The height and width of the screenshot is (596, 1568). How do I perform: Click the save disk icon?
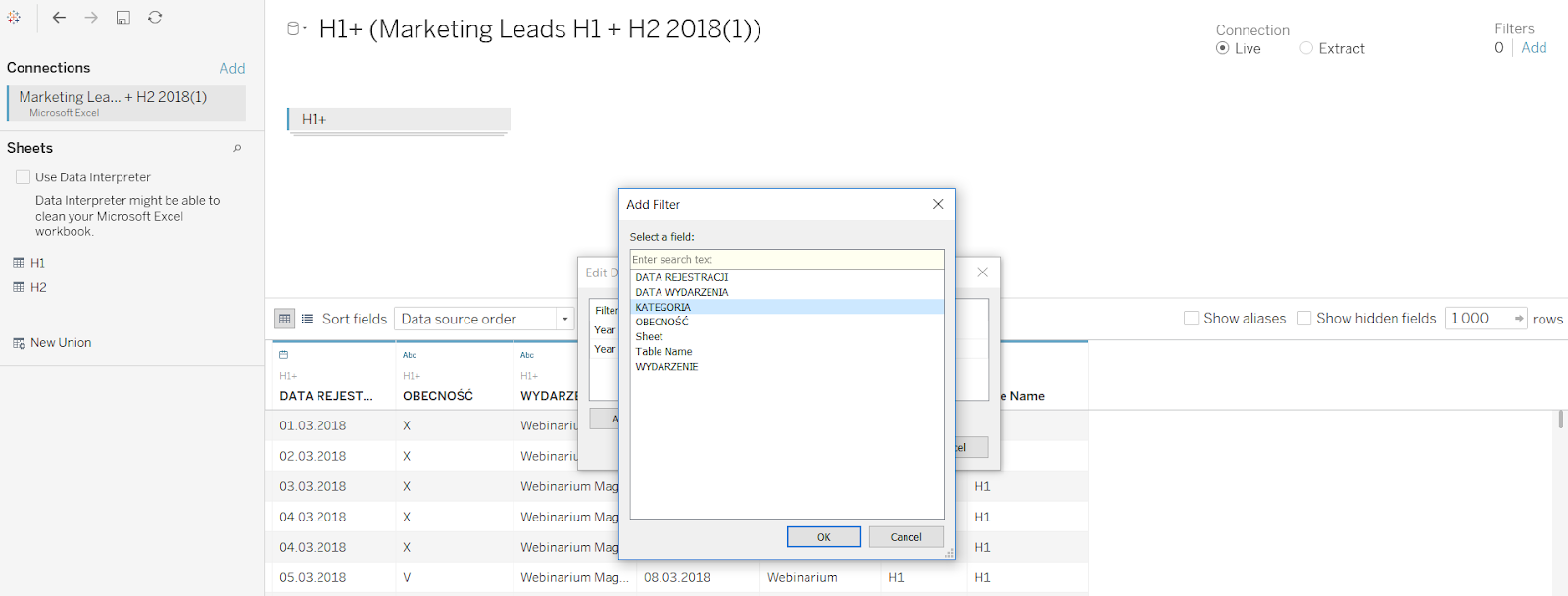pyautogui.click(x=123, y=18)
